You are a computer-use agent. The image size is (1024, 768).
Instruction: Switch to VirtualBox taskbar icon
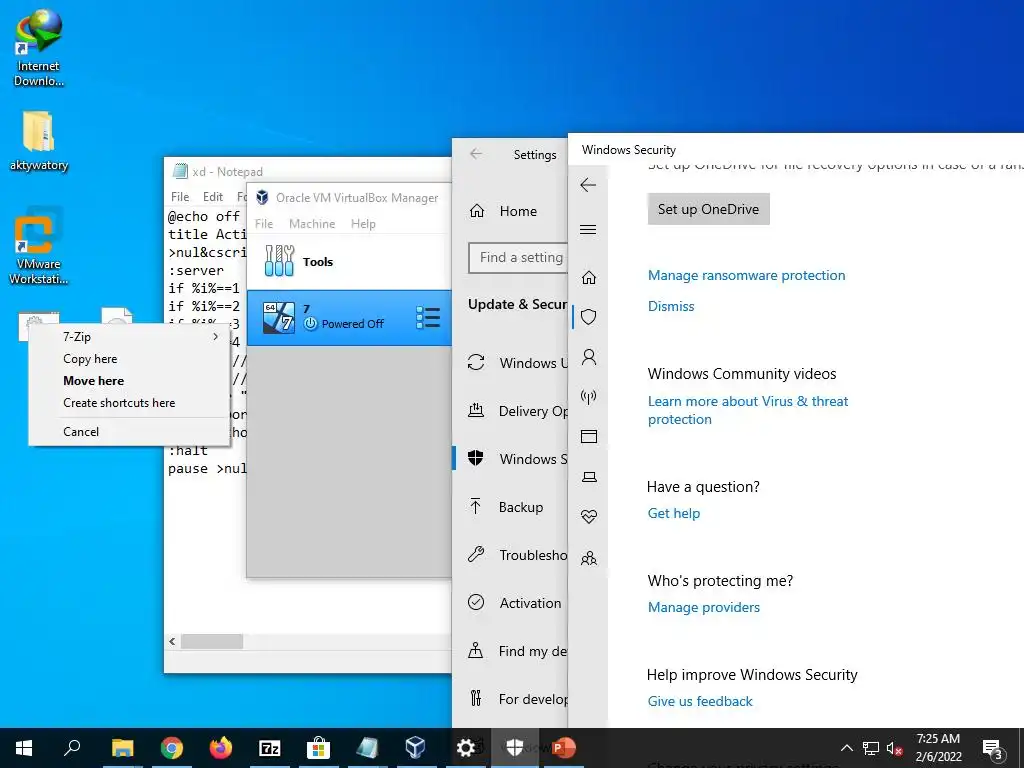tap(415, 748)
